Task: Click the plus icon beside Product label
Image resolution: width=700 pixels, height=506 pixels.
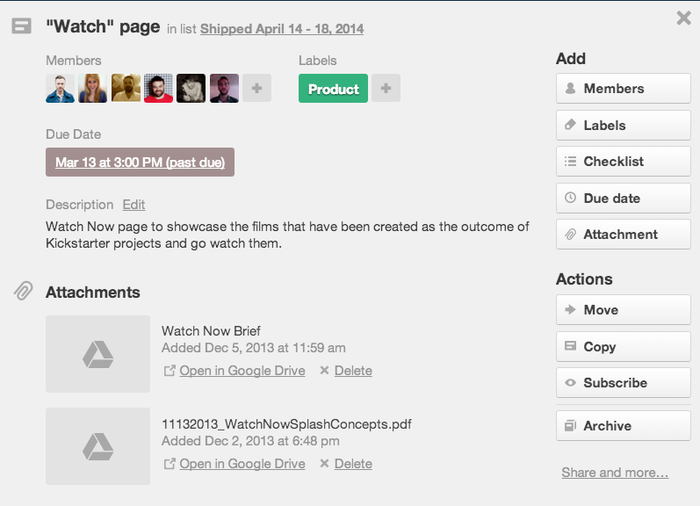Action: [386, 88]
